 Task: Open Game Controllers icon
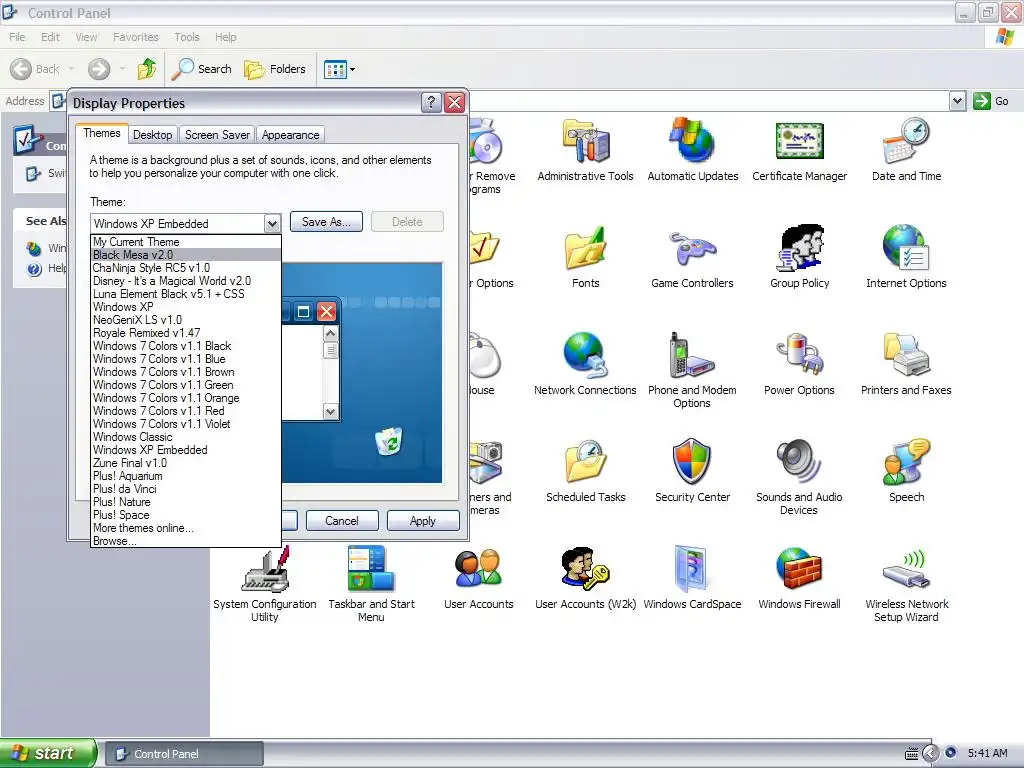[x=692, y=248]
